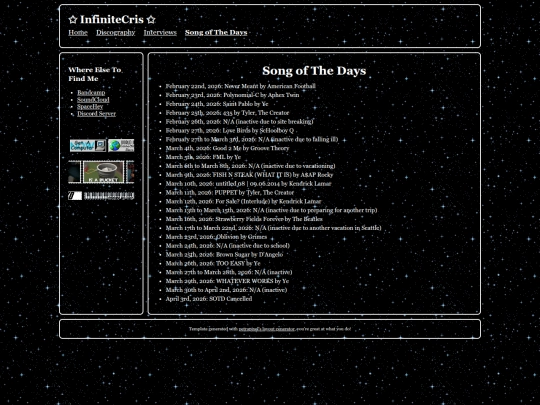Select the 'SOTD Cancelled' April 3rd entry
The height and width of the screenshot is (405, 540).
(209, 299)
